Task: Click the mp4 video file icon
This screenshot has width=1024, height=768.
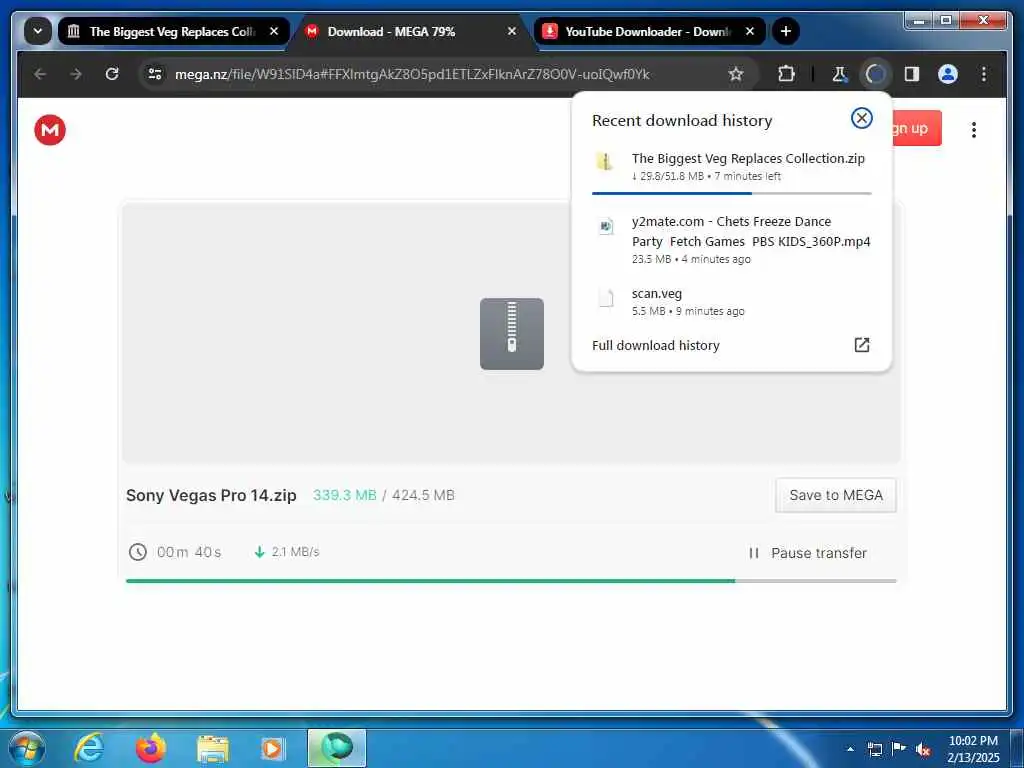Action: point(606,227)
